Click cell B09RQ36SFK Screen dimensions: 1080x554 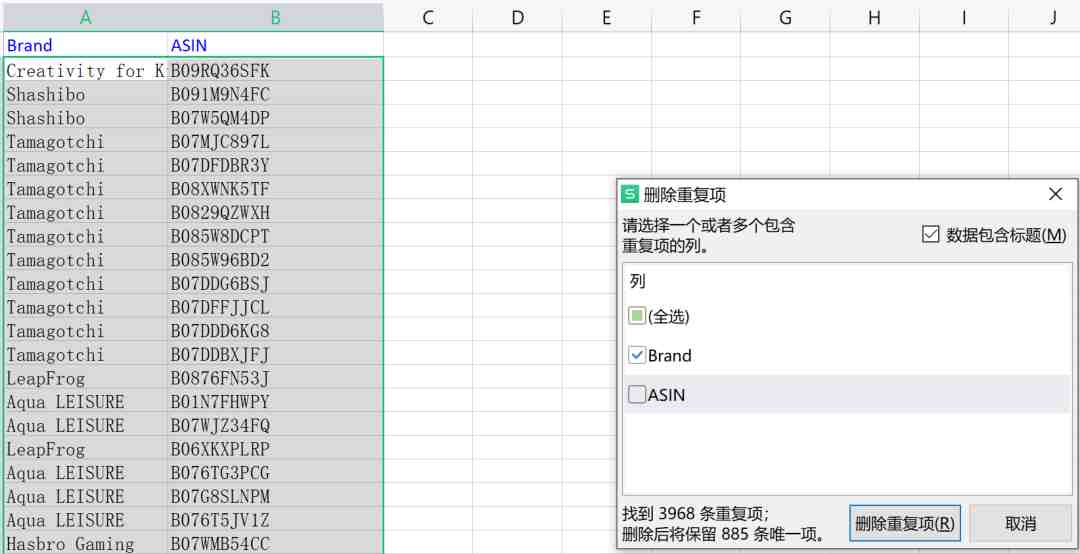pos(276,70)
